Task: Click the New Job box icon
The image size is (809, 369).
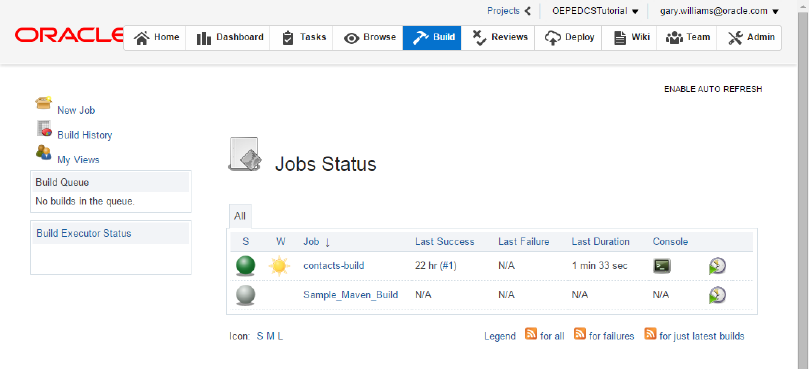Action: click(x=44, y=103)
